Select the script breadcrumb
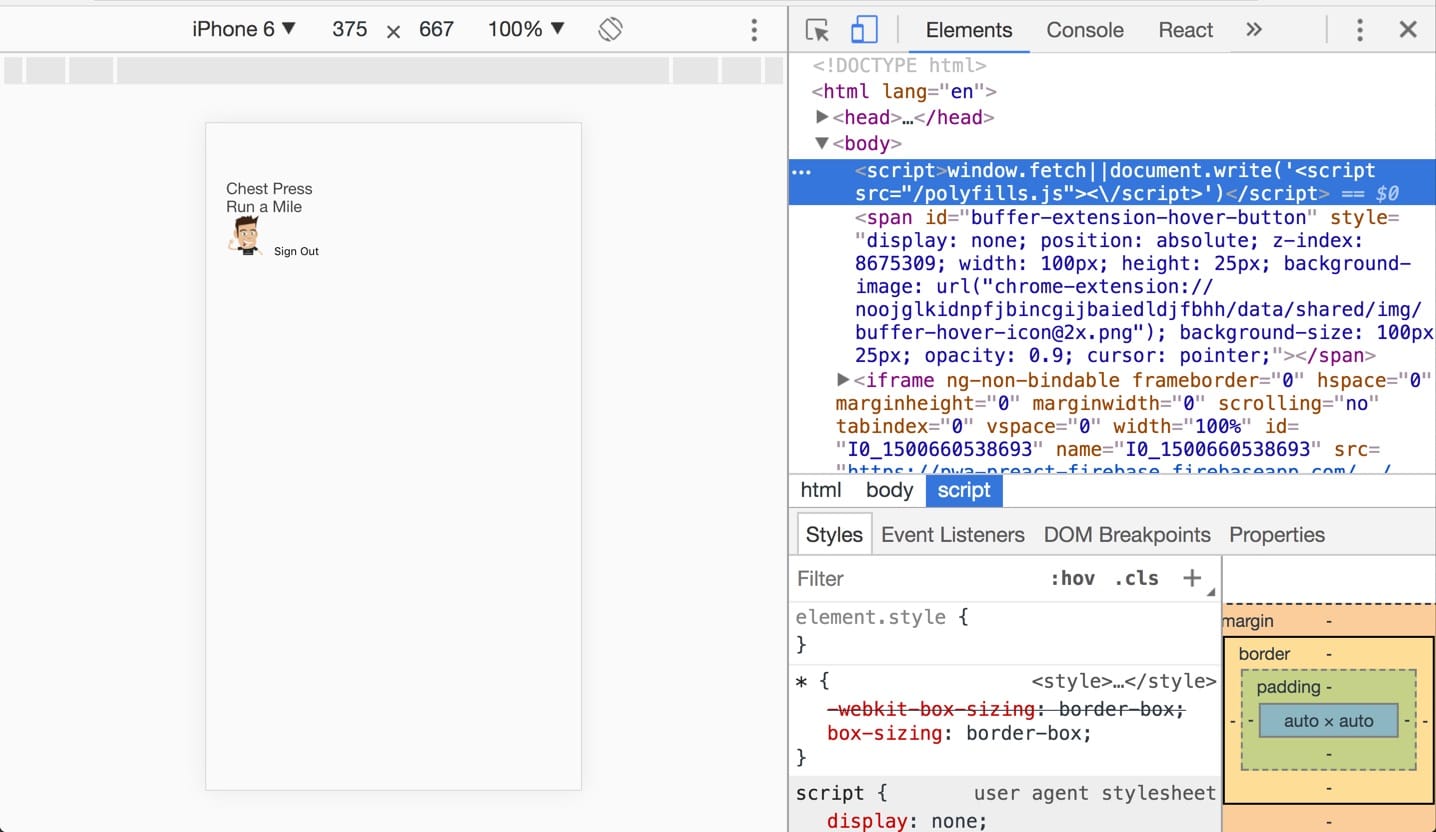 [x=964, y=490]
